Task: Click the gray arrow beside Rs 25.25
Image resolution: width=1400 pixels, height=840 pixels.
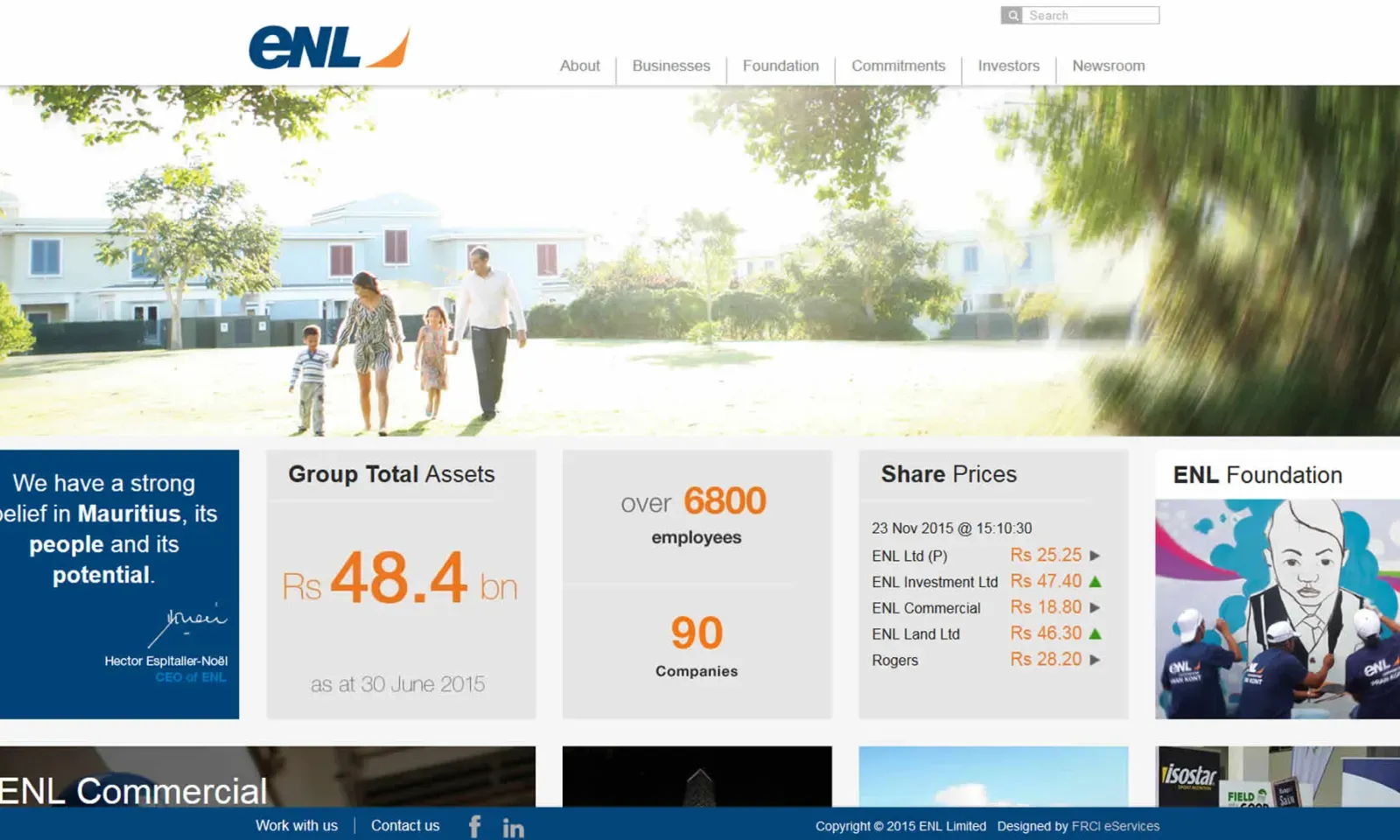Action: pyautogui.click(x=1095, y=556)
